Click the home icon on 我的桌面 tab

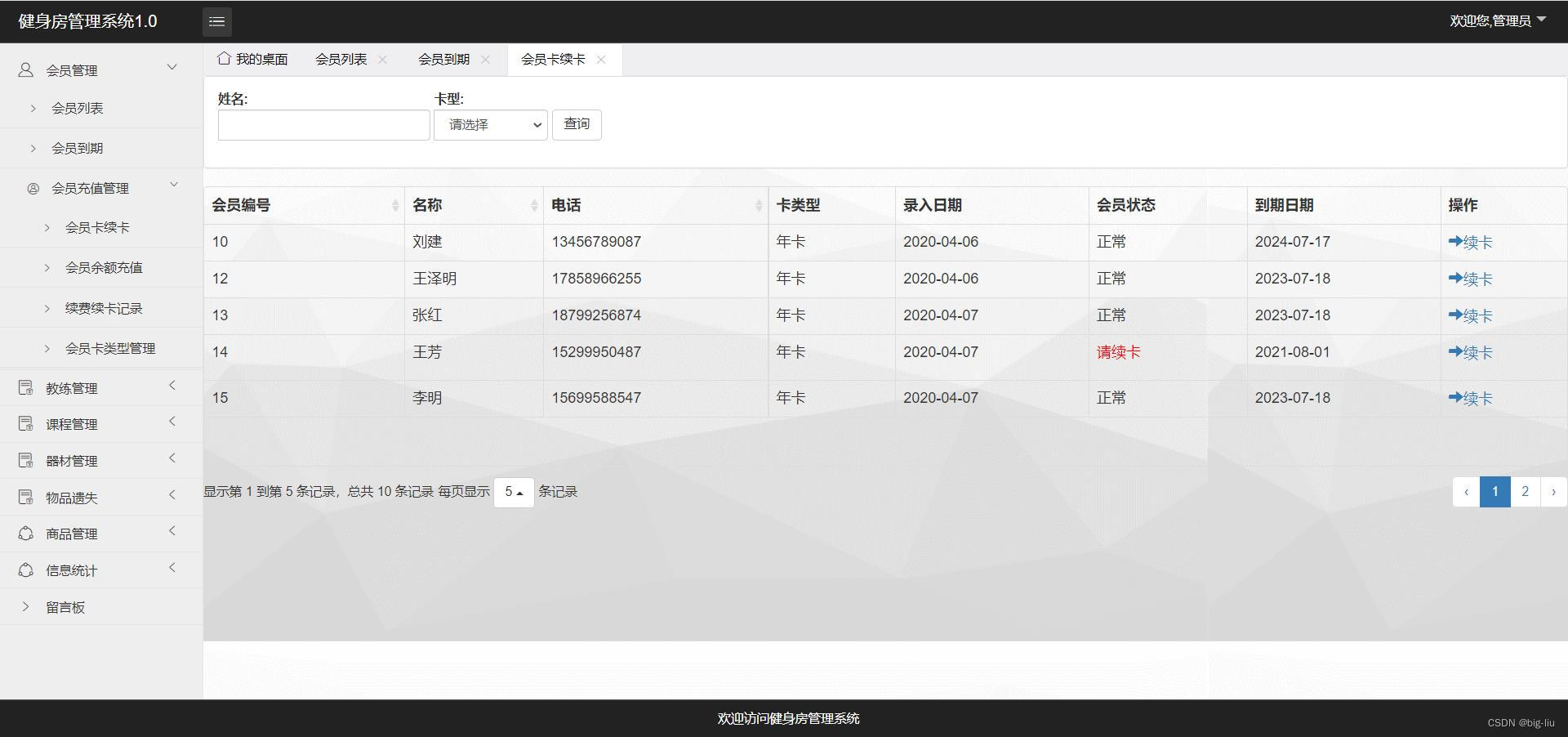(224, 58)
